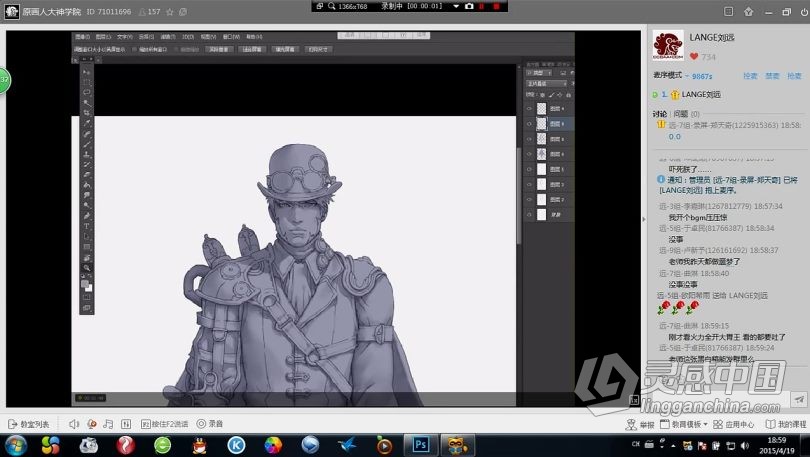Click the 打印尺寸 button
The height and width of the screenshot is (457, 810).
click(x=318, y=50)
